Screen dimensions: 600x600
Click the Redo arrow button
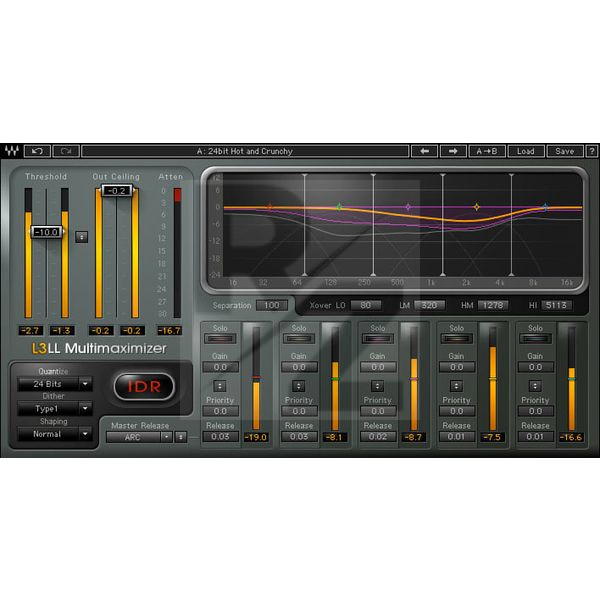point(66,151)
